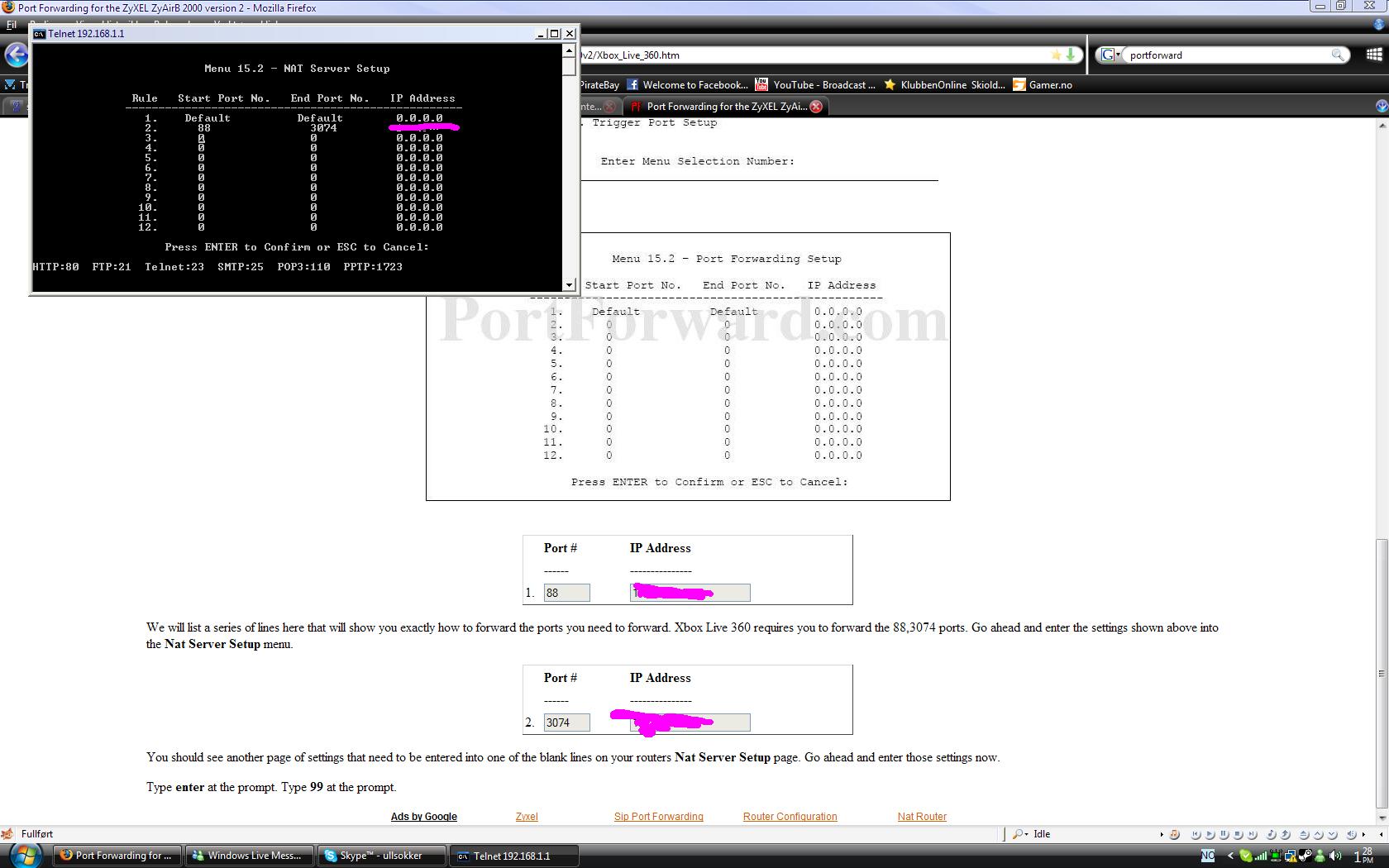Click the wireless signal bars tray icon
Screen dimensions: 1389x868
pos(1261,856)
